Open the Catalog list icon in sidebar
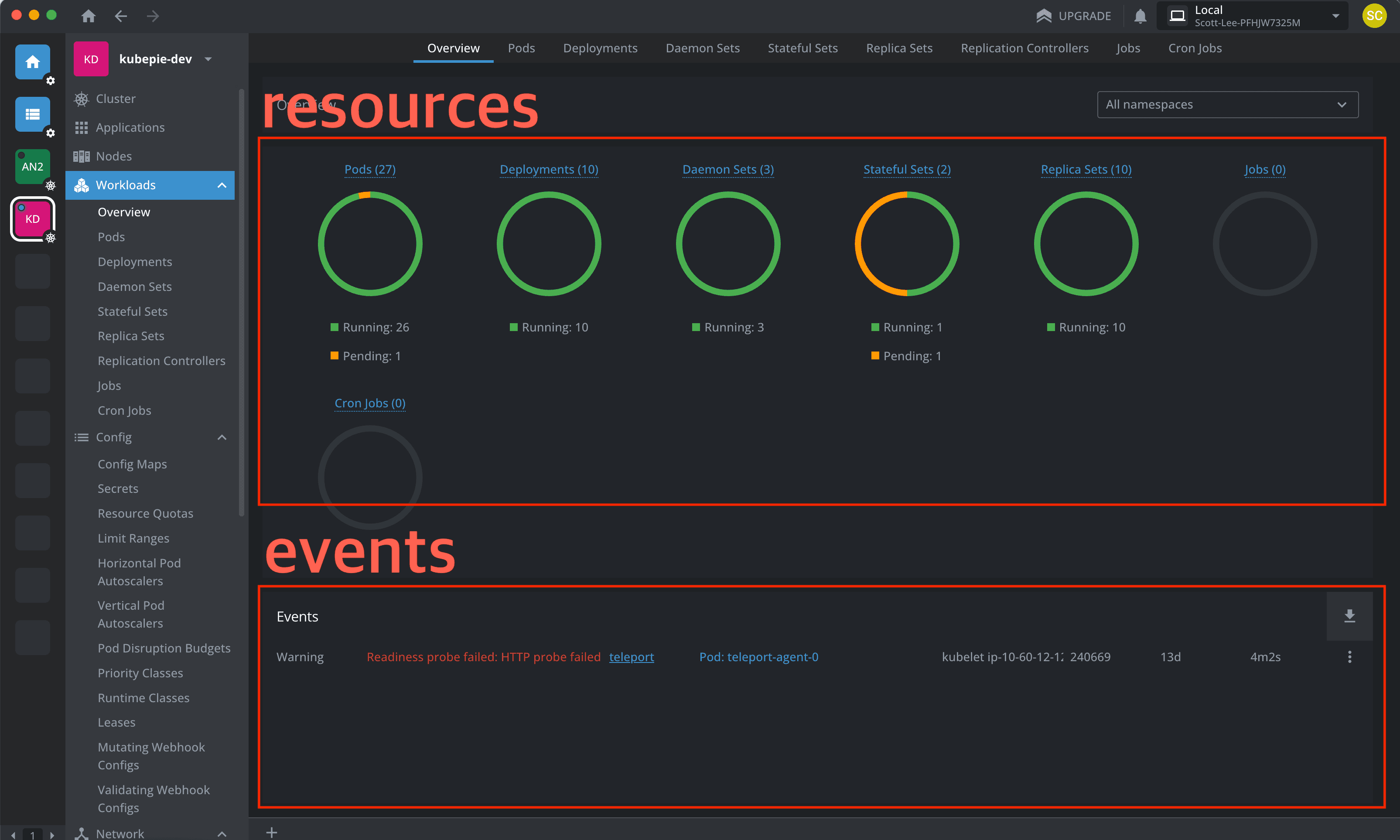The image size is (1400, 840). coord(32,115)
